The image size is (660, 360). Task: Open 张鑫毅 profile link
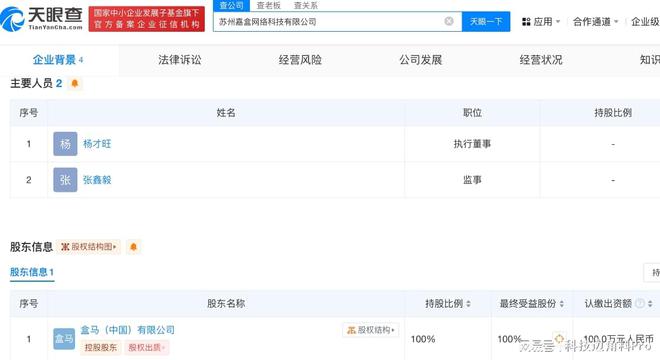click(97, 180)
